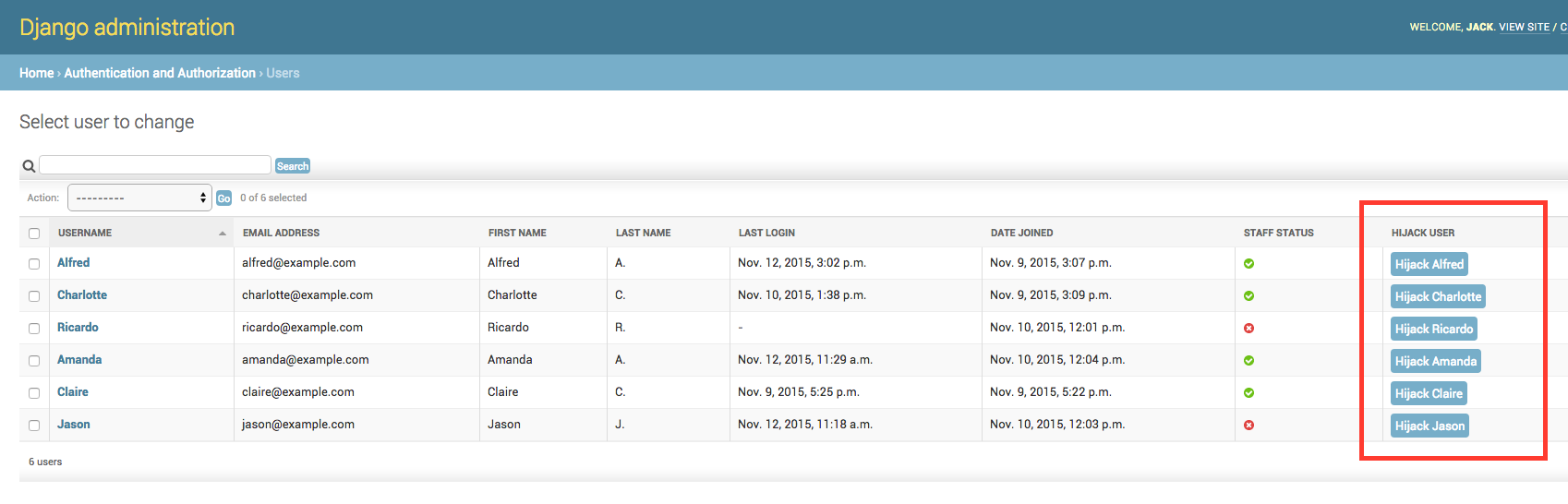The height and width of the screenshot is (504, 1568).
Task: Open the Amanda username link
Action: 79,360
